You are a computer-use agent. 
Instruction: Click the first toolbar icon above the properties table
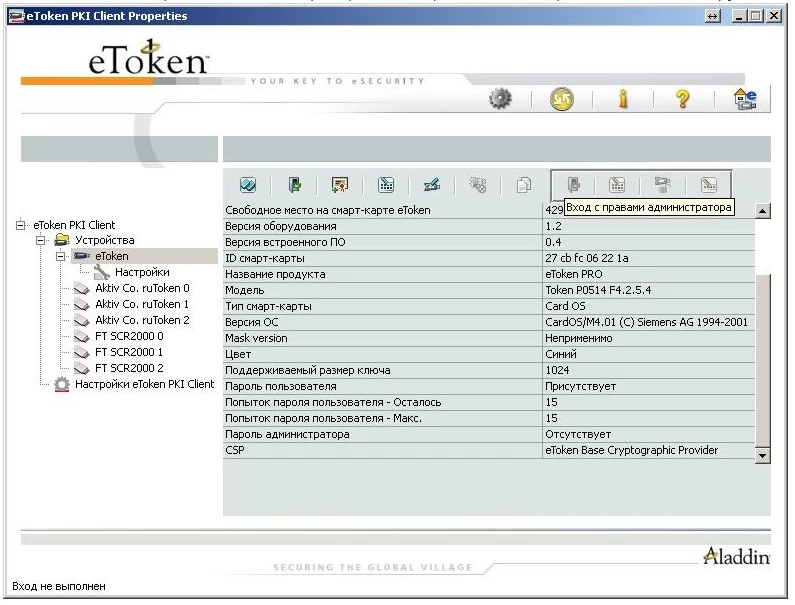[248, 185]
